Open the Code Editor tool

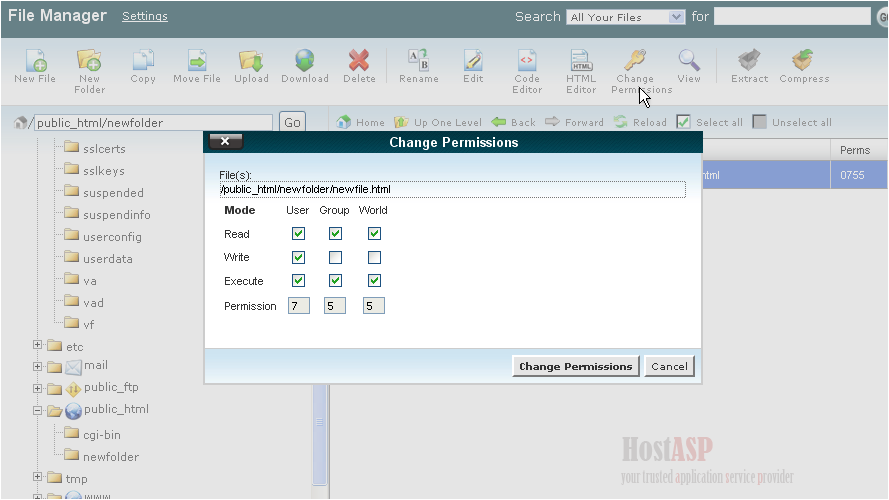pyautogui.click(x=527, y=62)
